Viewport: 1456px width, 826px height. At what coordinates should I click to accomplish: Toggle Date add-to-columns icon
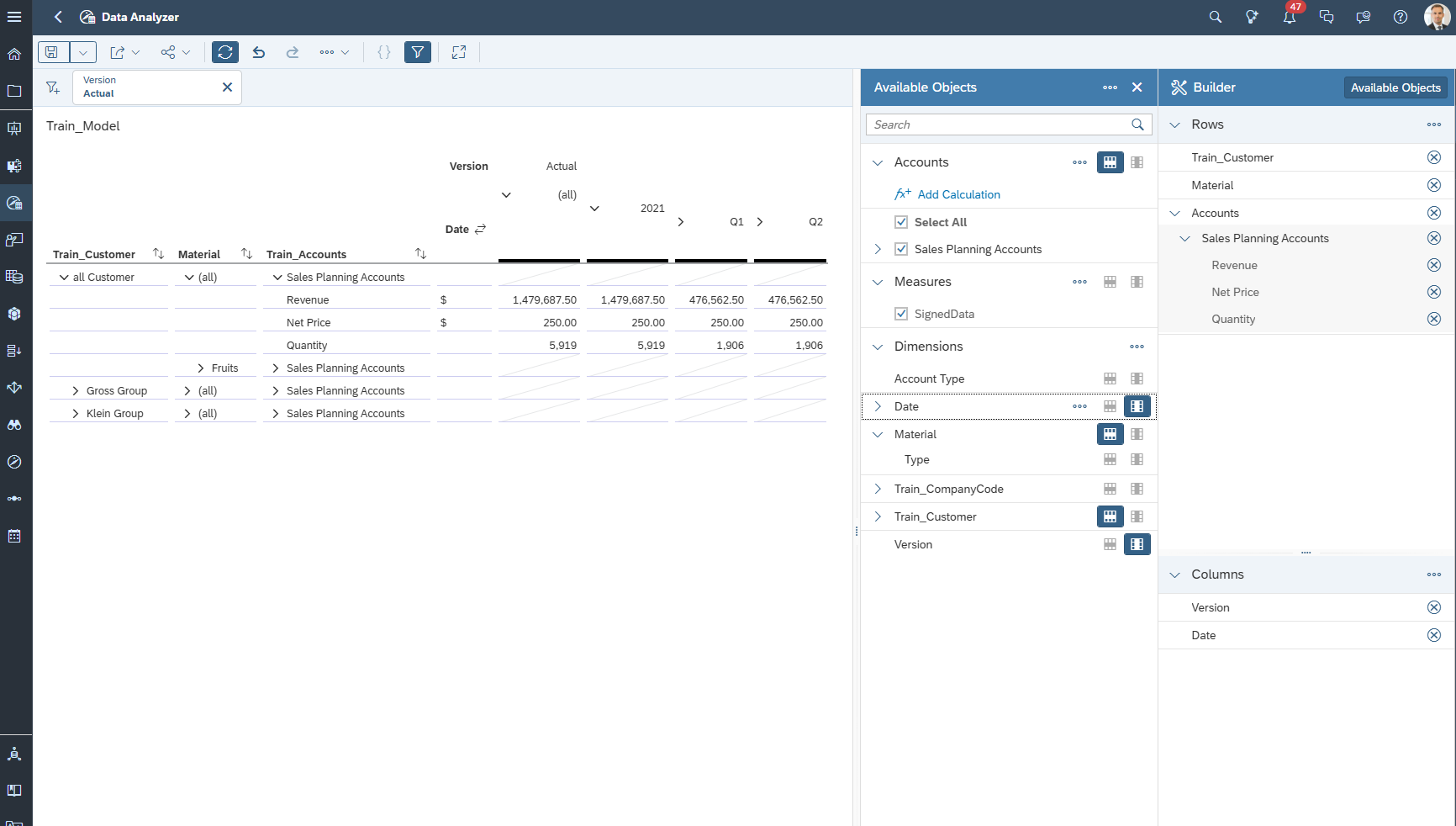(1137, 406)
